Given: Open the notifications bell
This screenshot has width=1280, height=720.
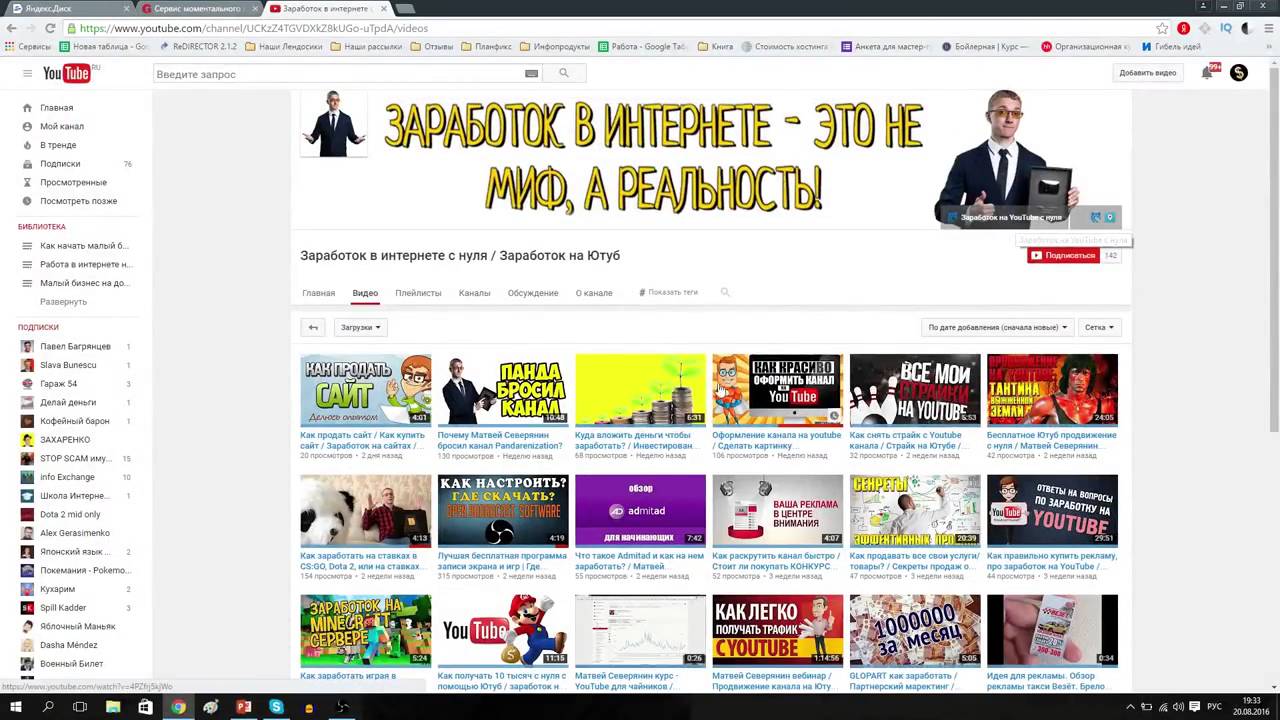Looking at the screenshot, I should [1208, 72].
